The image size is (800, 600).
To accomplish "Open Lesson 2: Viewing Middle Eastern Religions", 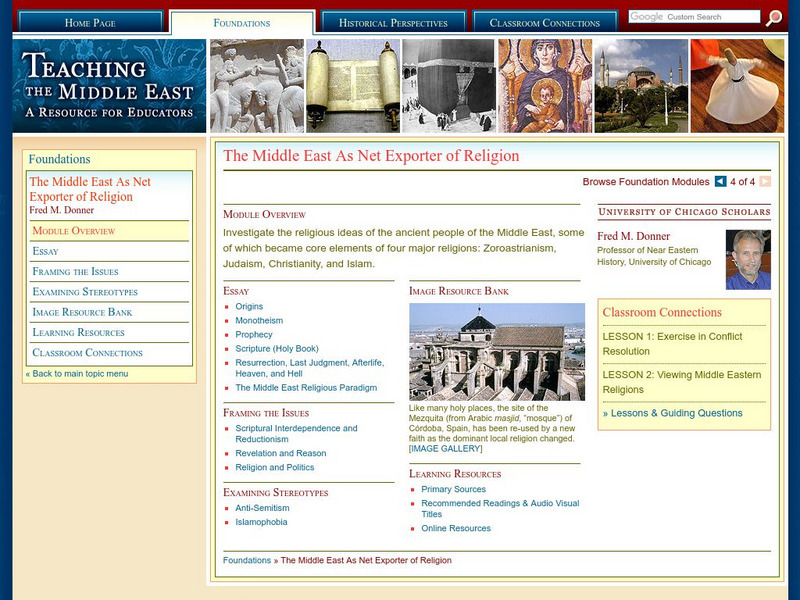I will point(682,382).
